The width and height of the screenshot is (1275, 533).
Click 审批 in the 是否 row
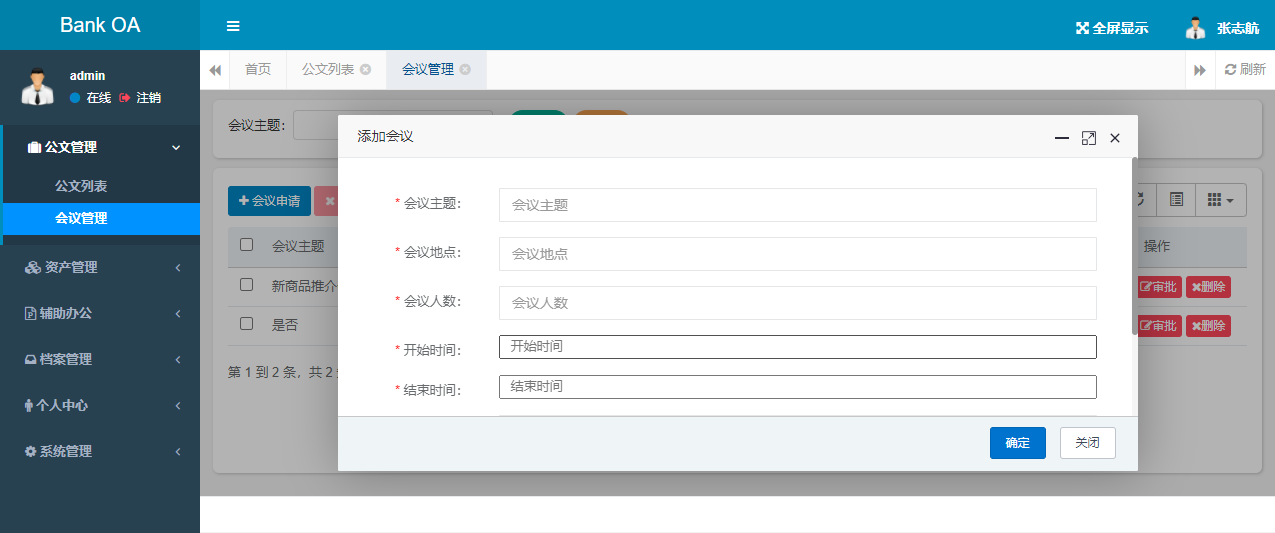point(1159,326)
